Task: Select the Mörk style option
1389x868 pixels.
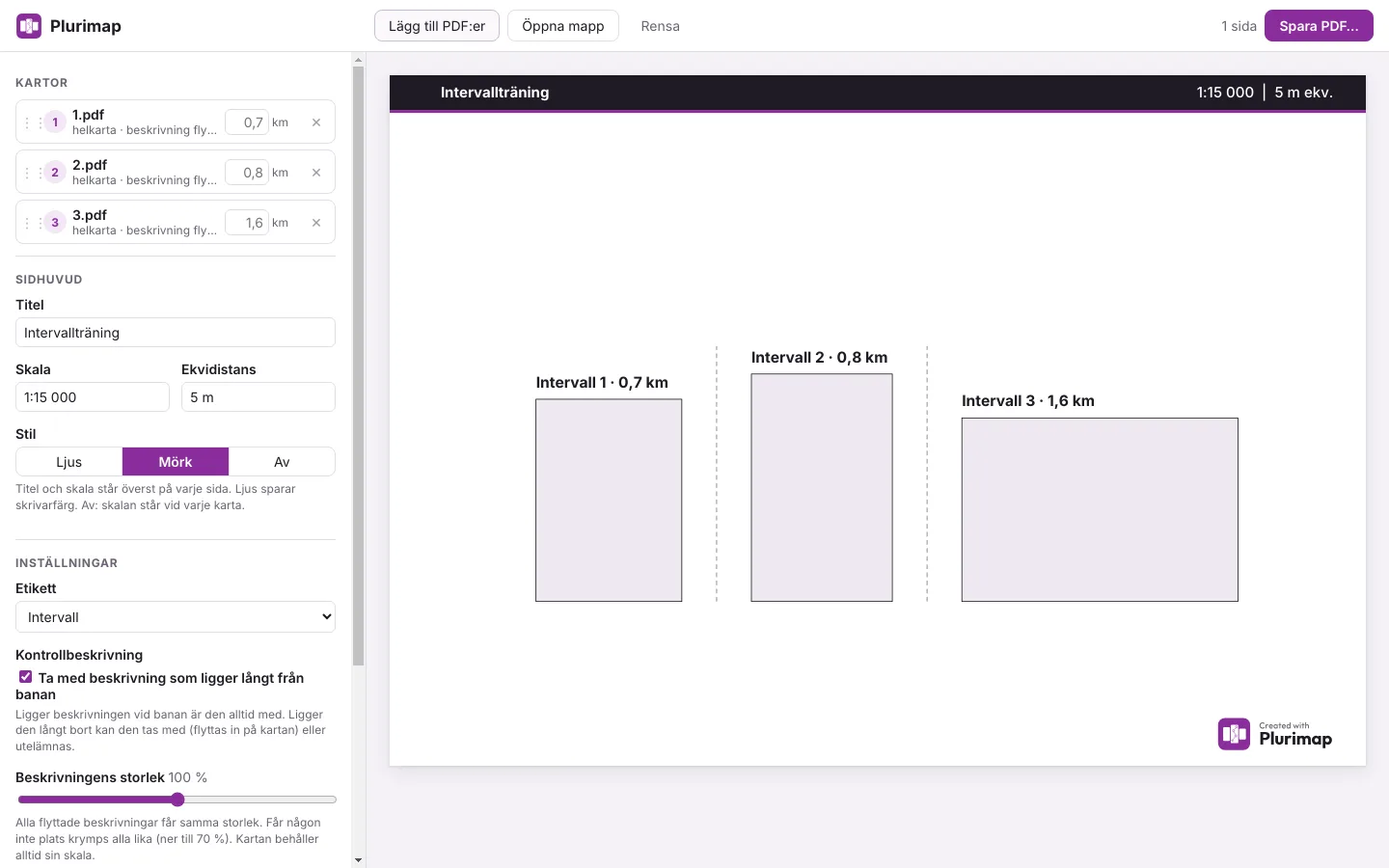Action: 176,462
